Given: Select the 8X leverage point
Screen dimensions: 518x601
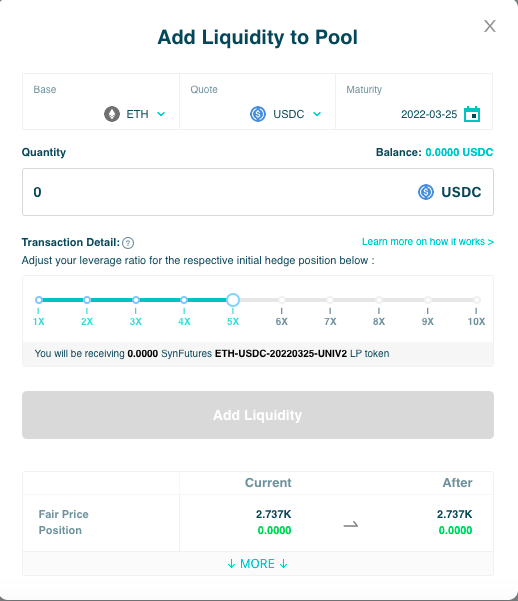Looking at the screenshot, I should pos(379,300).
